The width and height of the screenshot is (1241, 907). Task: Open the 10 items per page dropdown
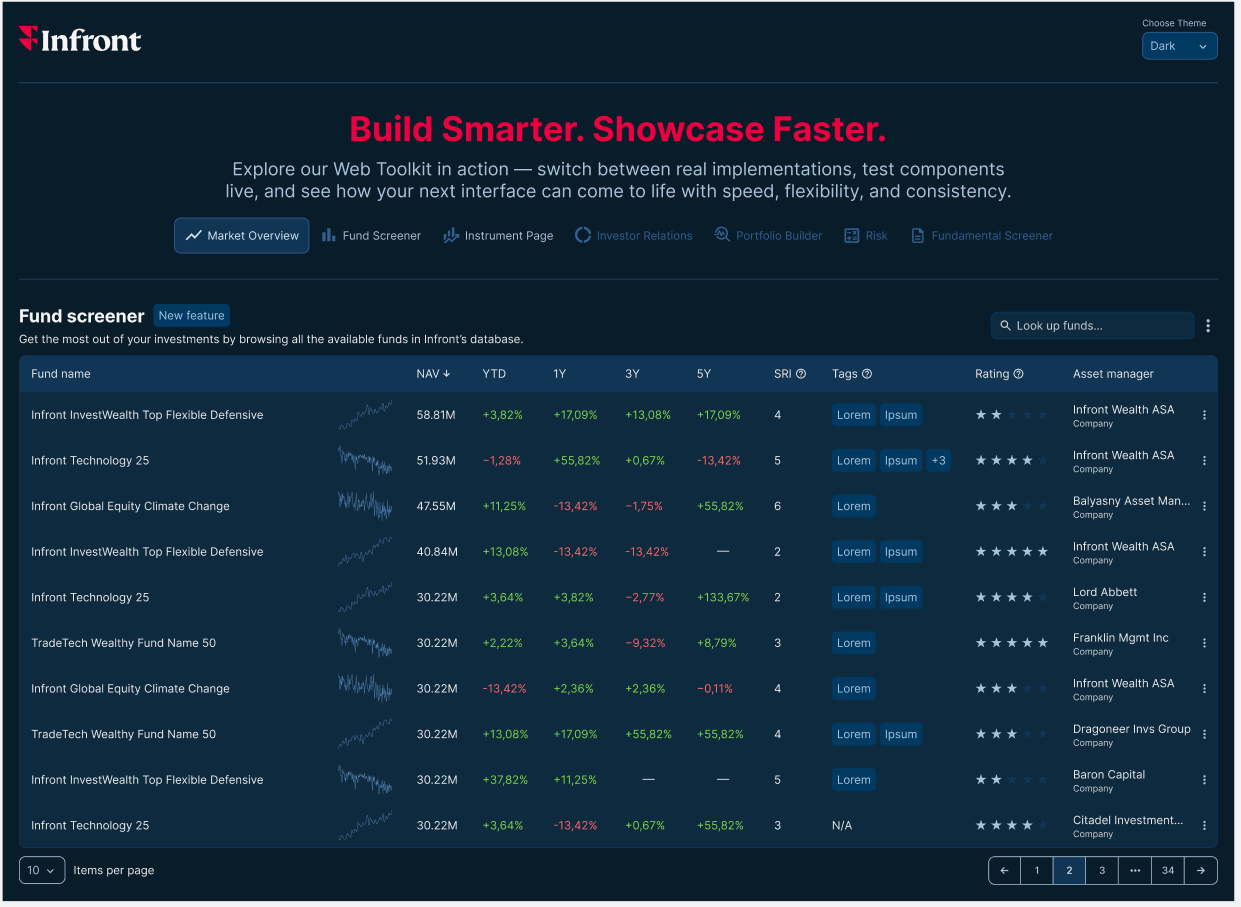pyautogui.click(x=42, y=870)
